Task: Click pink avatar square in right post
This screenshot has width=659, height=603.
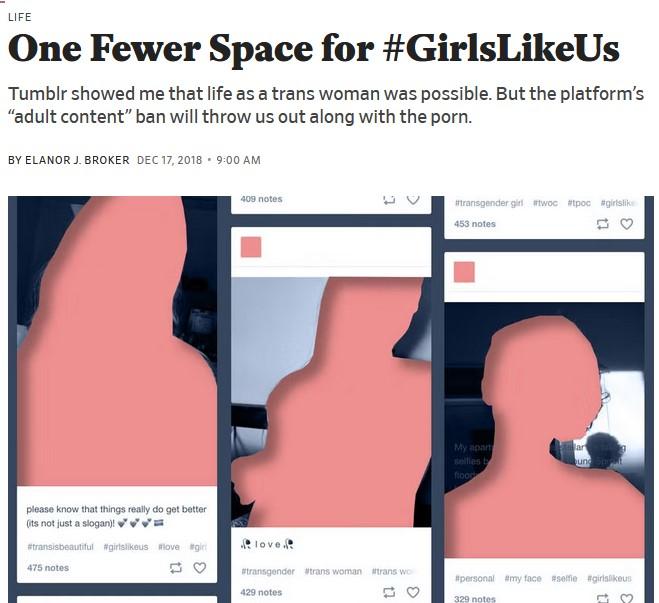Action: point(464,272)
